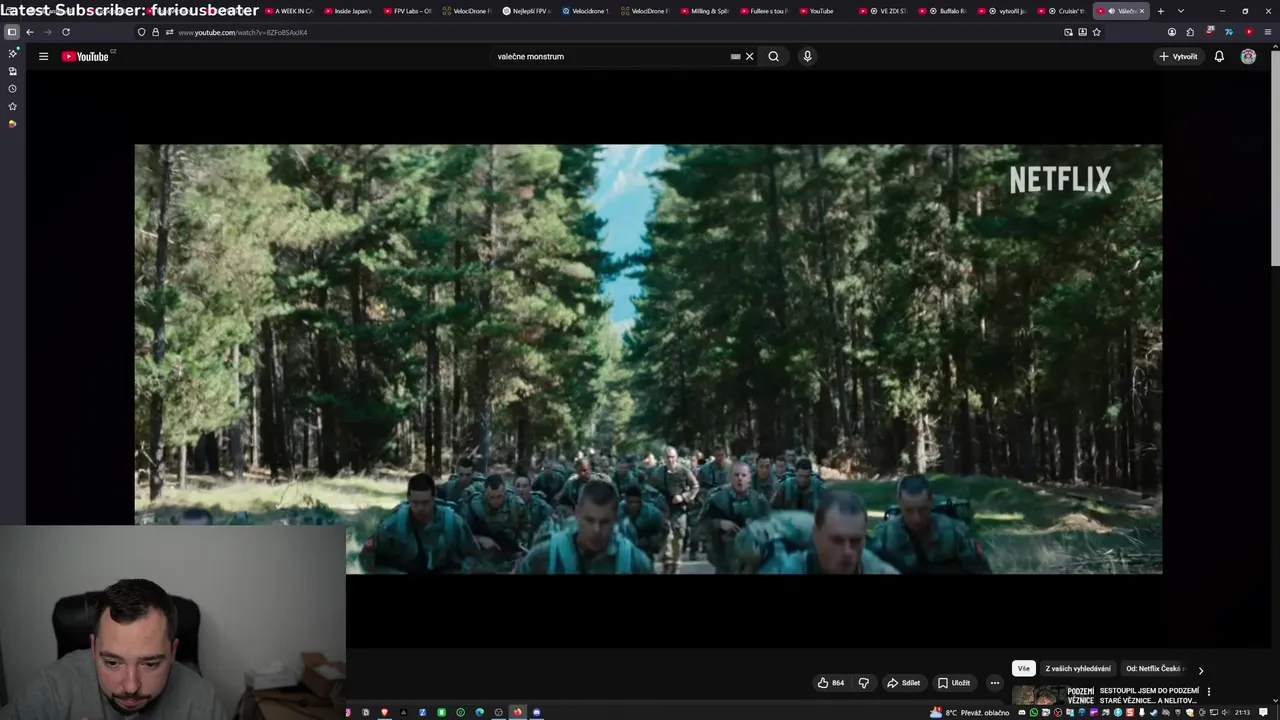This screenshot has width=1280, height=720.
Task: Toggle the browser sidebar button
Action: (x=12, y=32)
